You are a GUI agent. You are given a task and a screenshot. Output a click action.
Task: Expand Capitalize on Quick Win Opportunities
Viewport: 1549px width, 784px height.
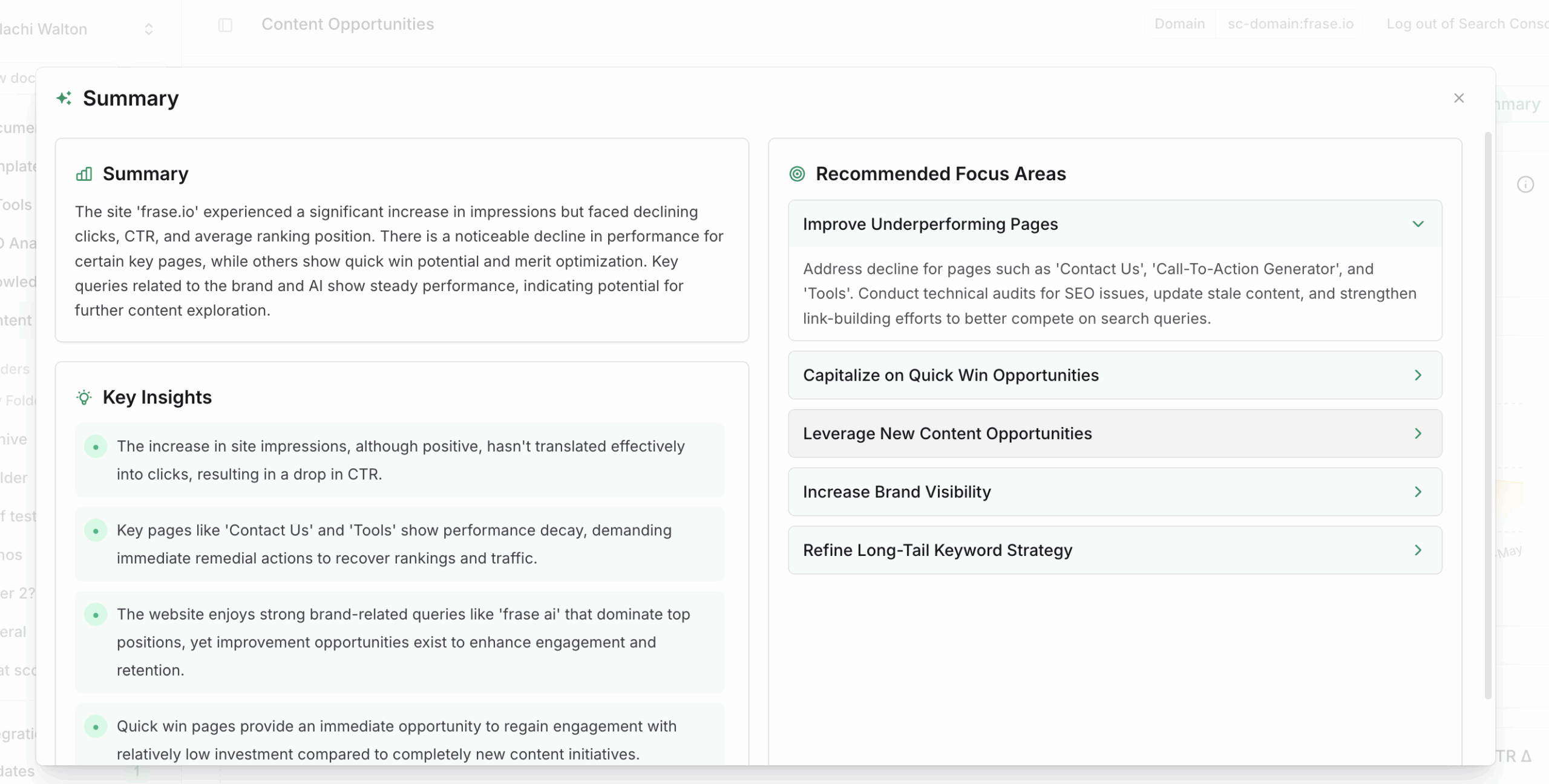1115,375
